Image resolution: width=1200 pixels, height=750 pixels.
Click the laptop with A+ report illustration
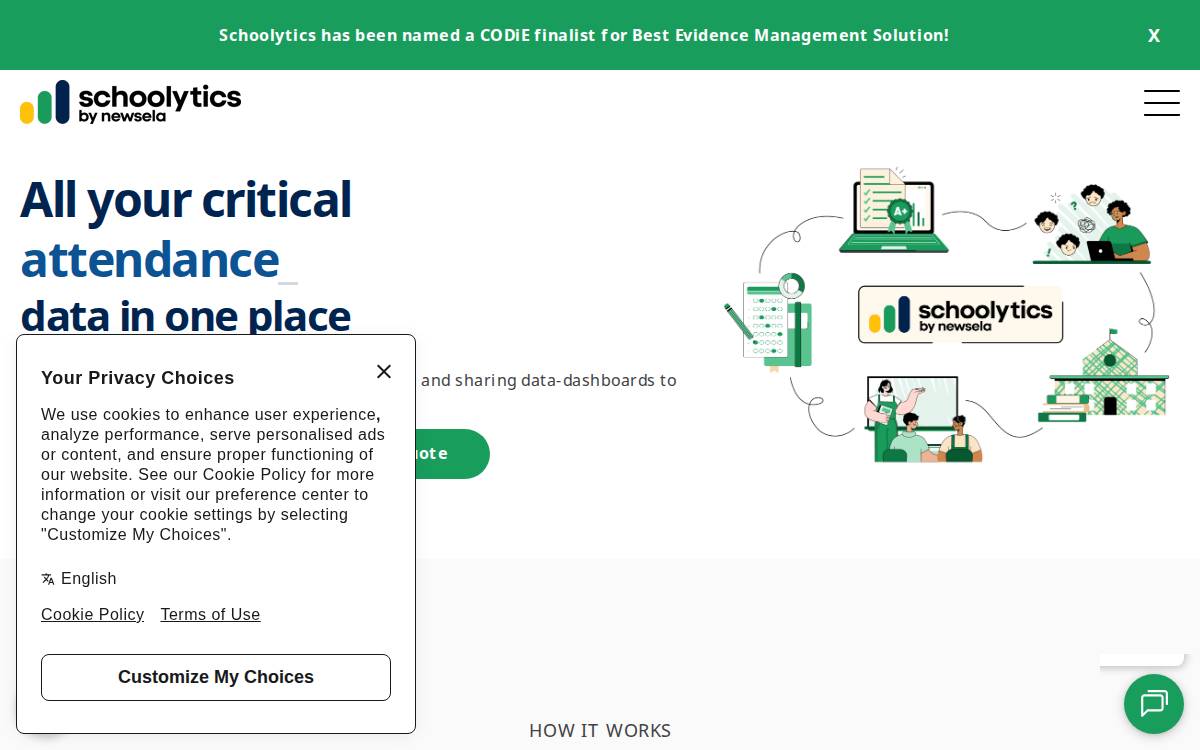tap(893, 210)
